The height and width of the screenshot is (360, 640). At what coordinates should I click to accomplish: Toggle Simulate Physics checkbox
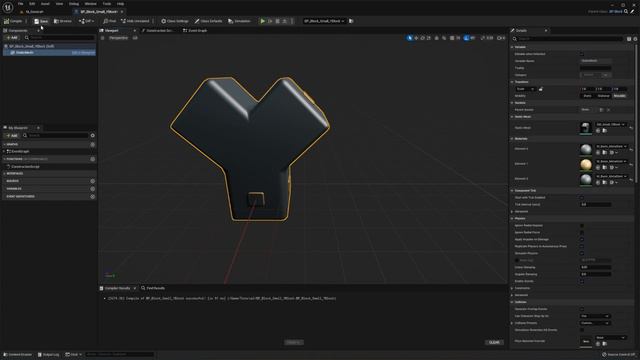coord(582,253)
